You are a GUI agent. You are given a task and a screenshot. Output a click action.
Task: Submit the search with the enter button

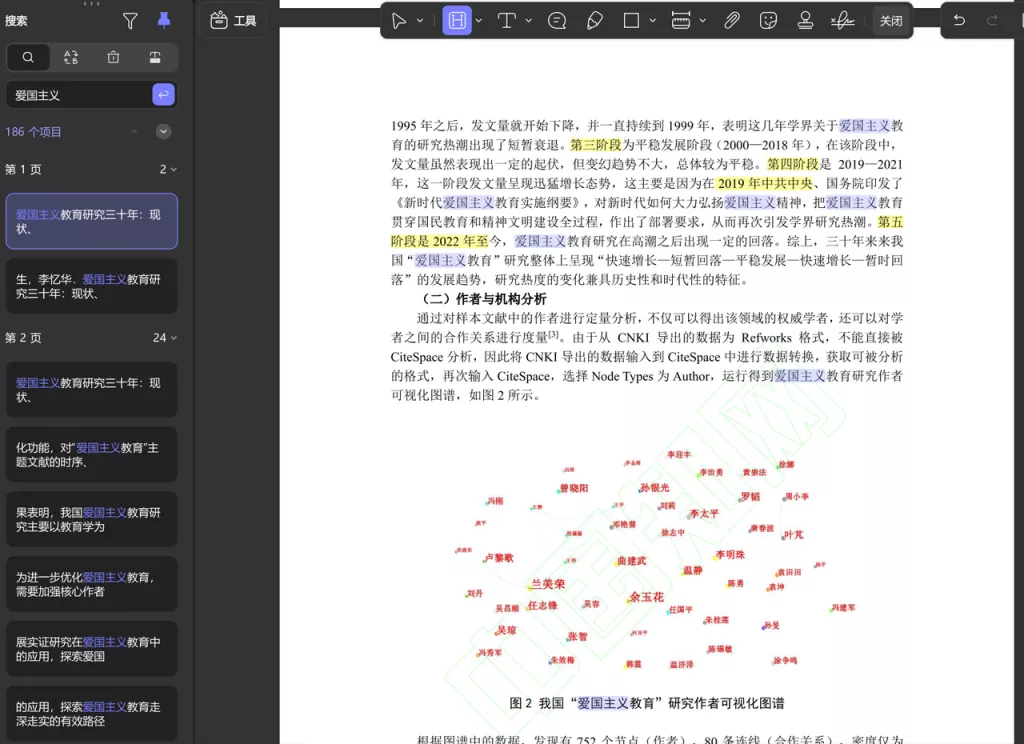163,94
